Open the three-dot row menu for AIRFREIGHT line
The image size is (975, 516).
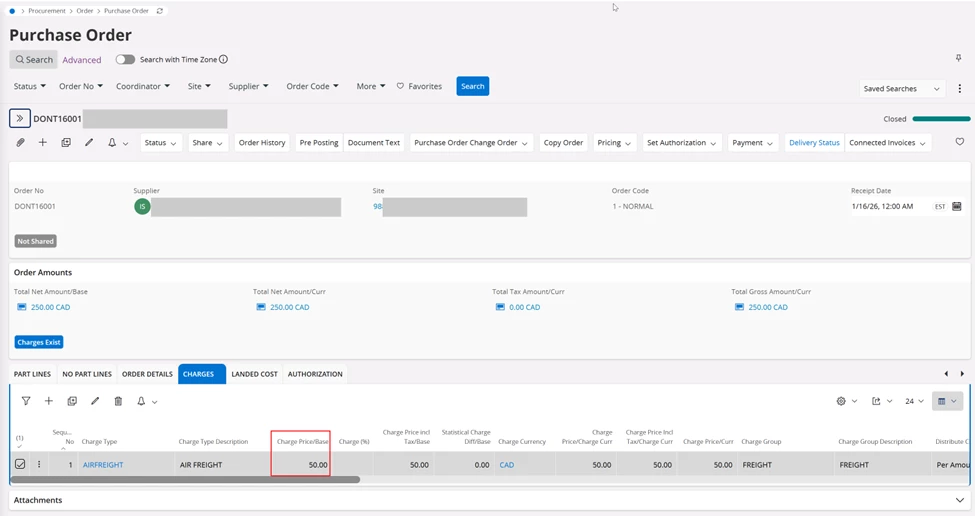point(40,465)
